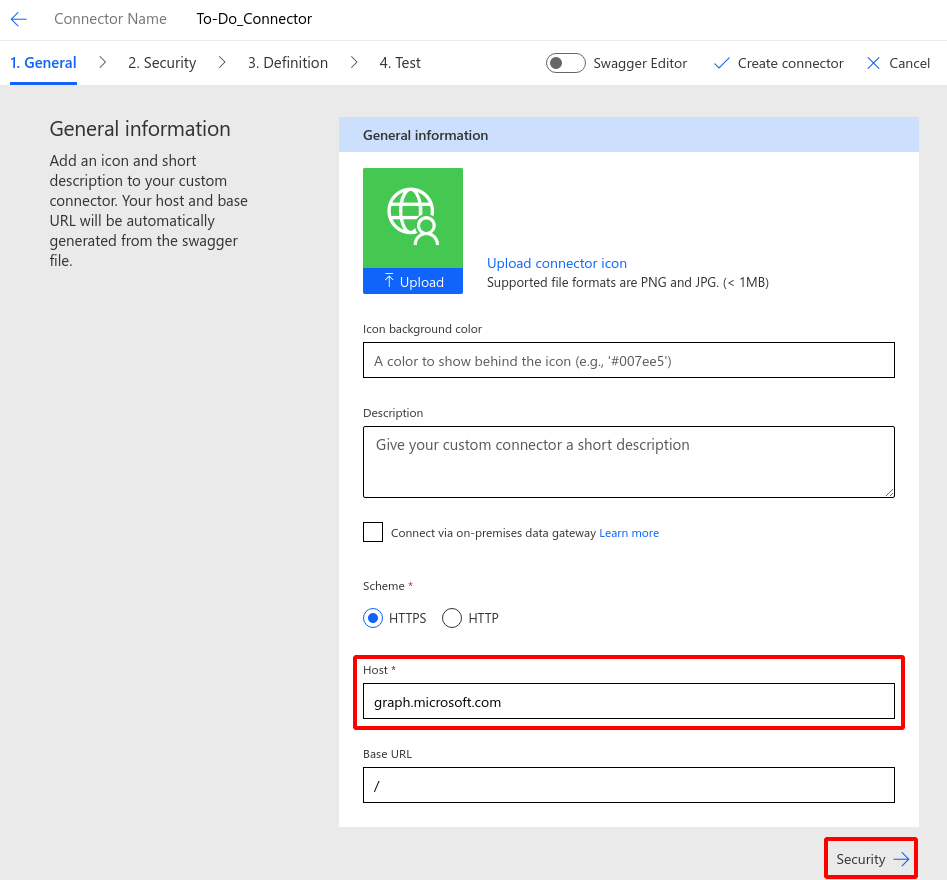
Task: Click Create connector
Action: (x=778, y=63)
